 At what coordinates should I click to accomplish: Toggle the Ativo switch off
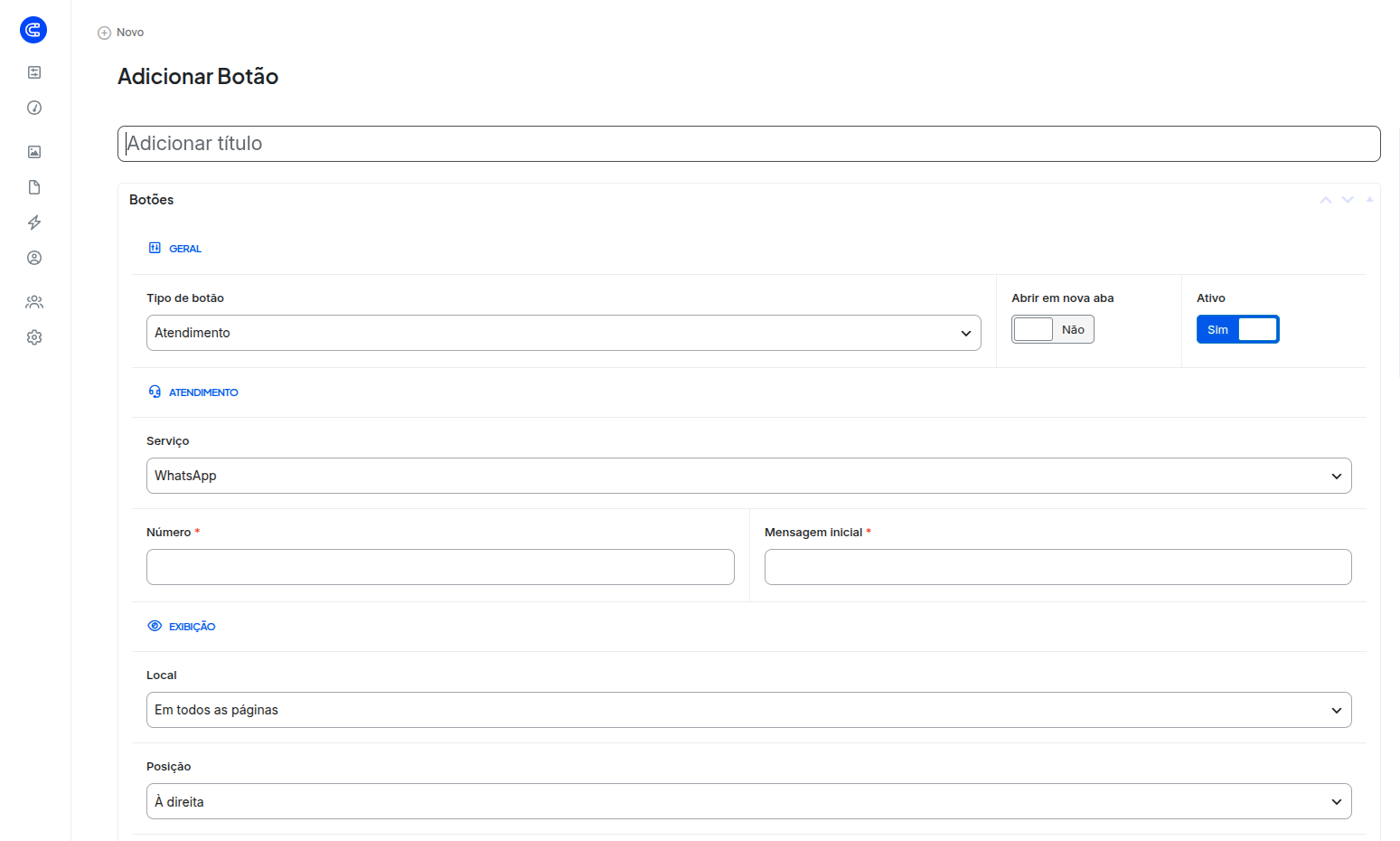[x=1238, y=329]
